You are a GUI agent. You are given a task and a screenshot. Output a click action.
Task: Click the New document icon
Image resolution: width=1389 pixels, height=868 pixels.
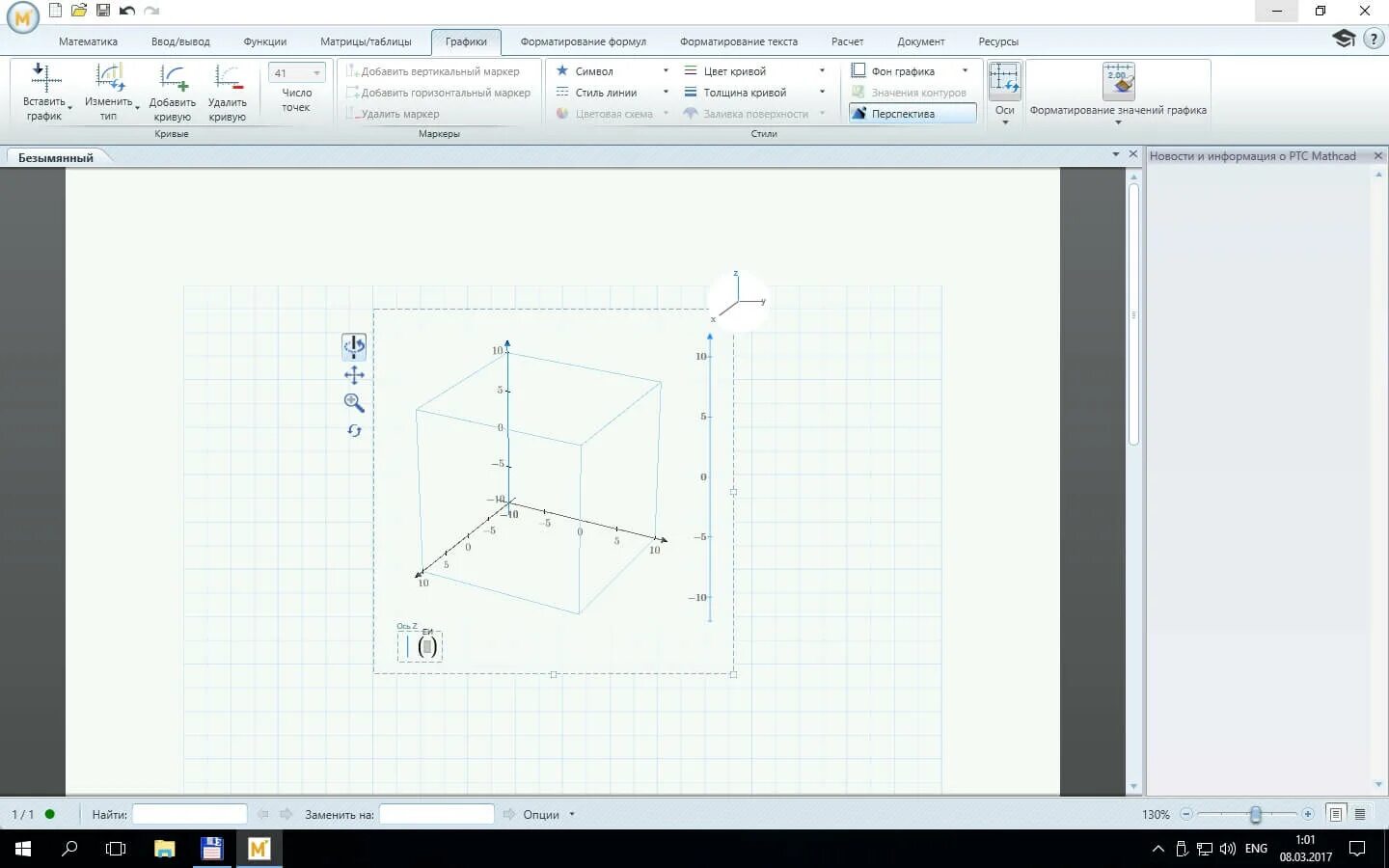tap(55, 11)
